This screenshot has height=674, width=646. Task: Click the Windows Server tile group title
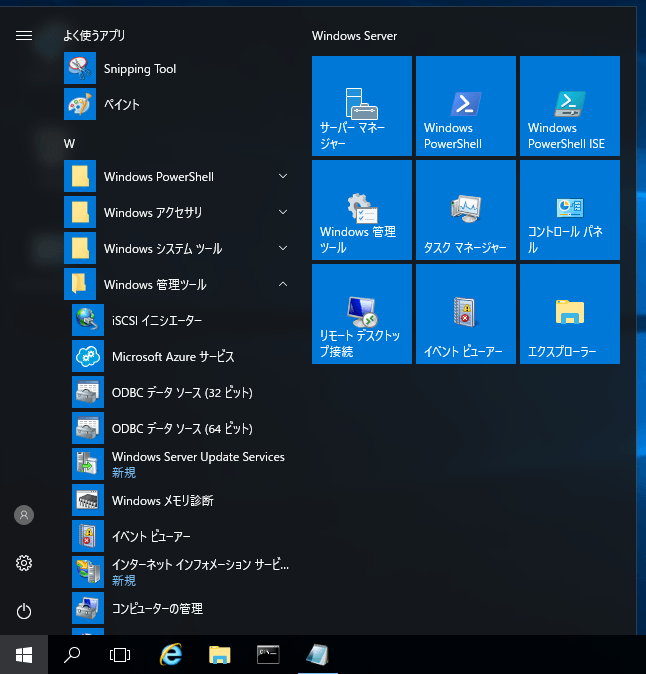tap(355, 36)
